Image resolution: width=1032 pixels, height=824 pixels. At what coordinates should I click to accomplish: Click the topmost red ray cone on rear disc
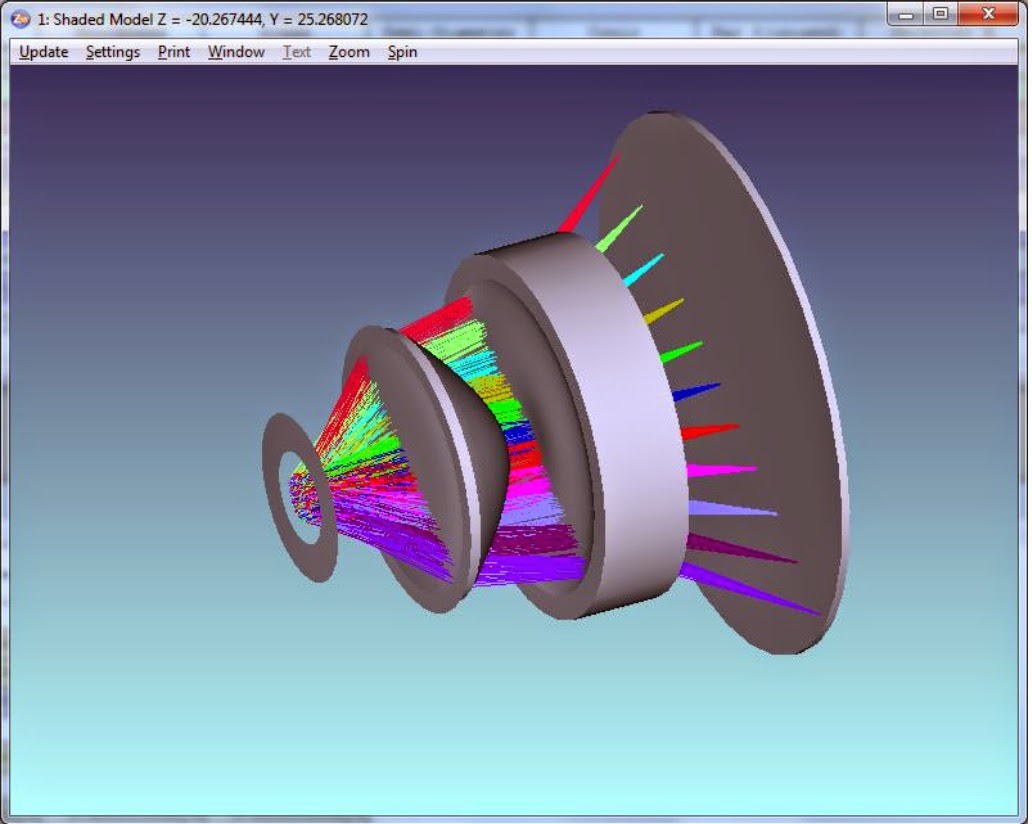pyautogui.click(x=590, y=195)
